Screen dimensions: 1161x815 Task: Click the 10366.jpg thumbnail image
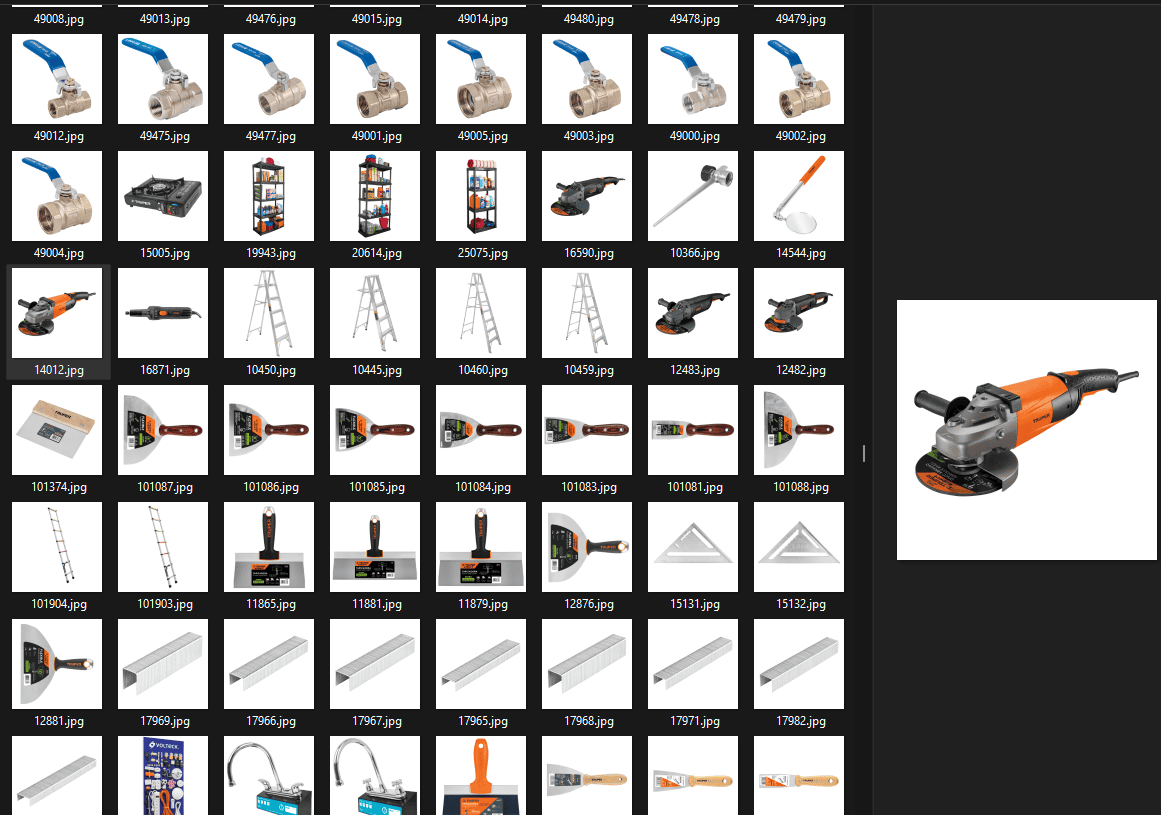[x=693, y=196]
